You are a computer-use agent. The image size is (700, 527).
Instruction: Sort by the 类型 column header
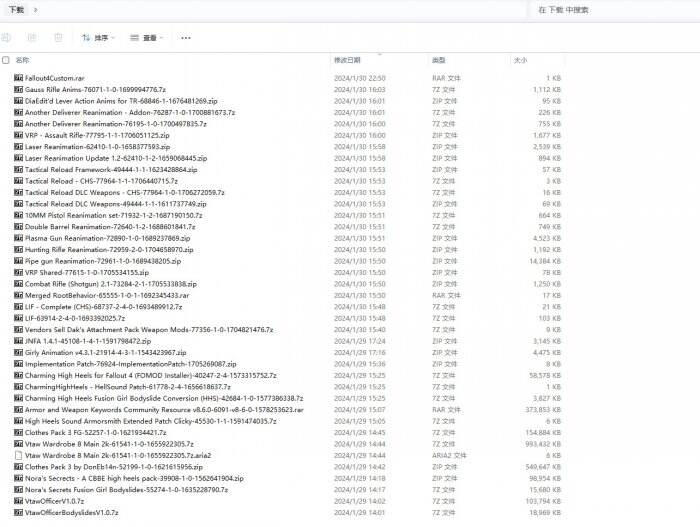point(438,60)
